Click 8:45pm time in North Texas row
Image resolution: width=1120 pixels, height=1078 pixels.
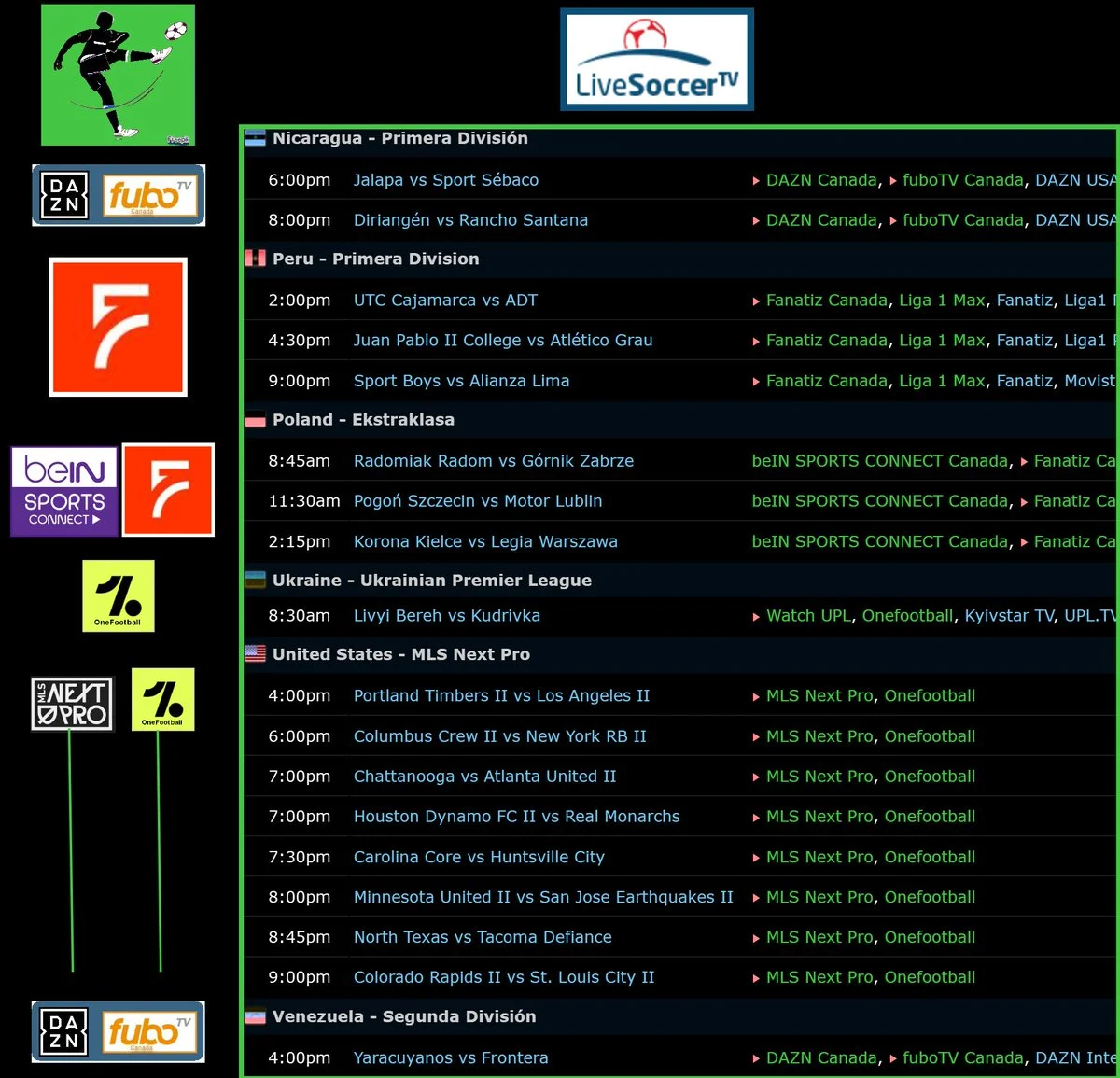(x=300, y=937)
